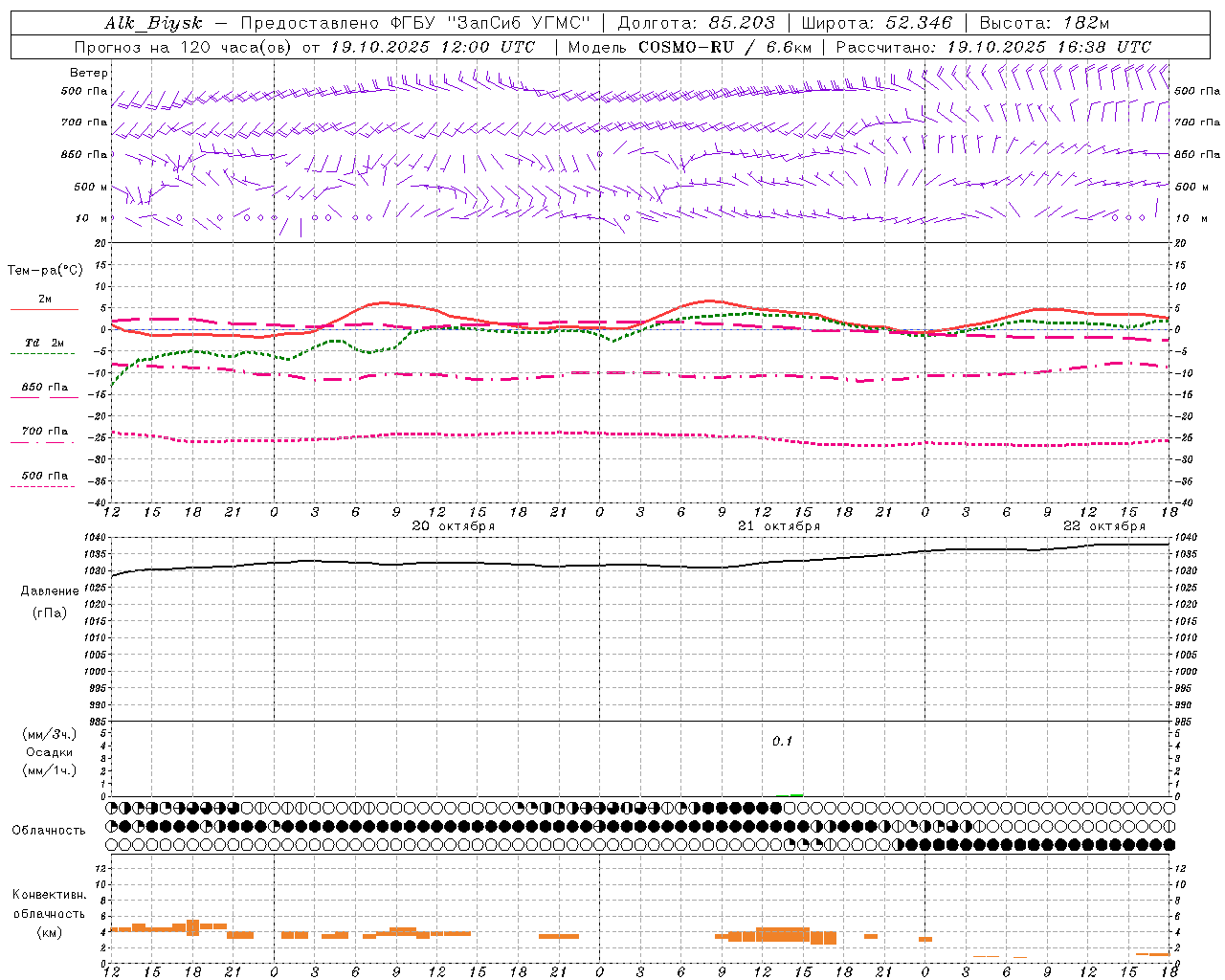
Task: Click the 500 гПа temperature legend entry
Action: pos(45,475)
